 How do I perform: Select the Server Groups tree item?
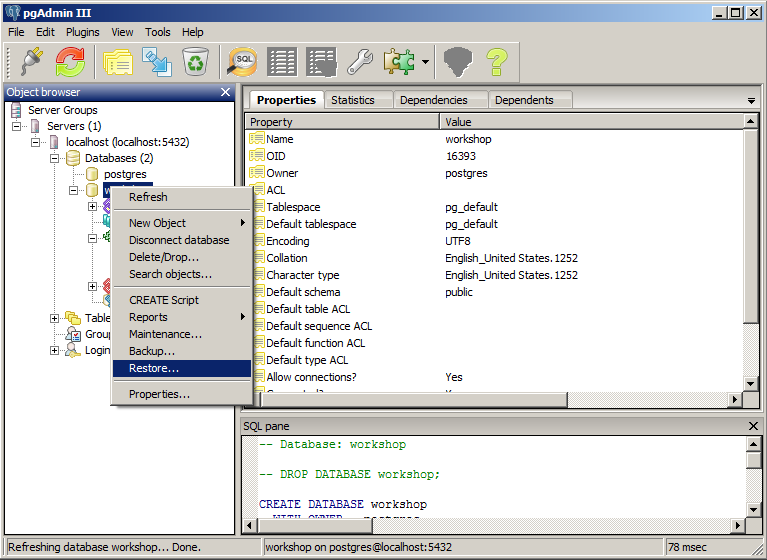point(63,110)
